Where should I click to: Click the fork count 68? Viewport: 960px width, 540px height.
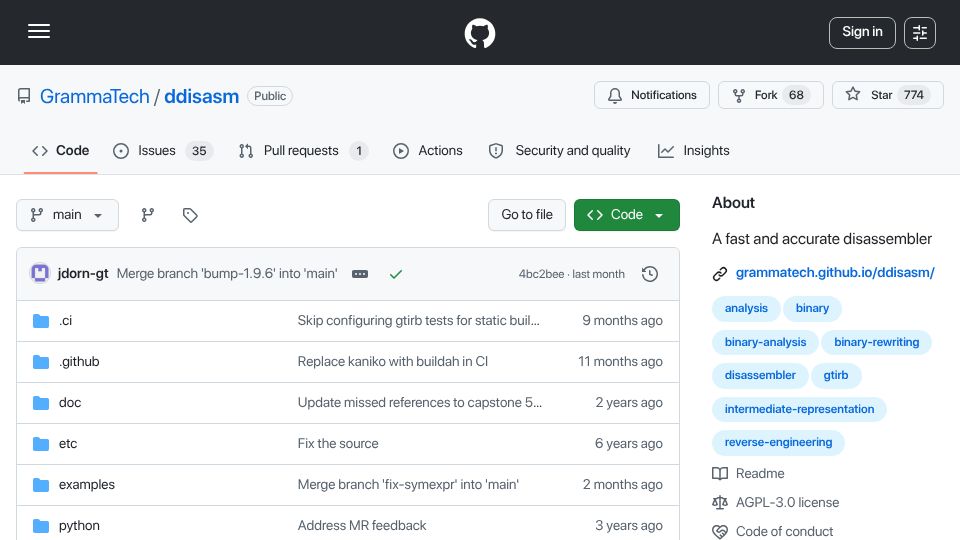click(x=796, y=95)
